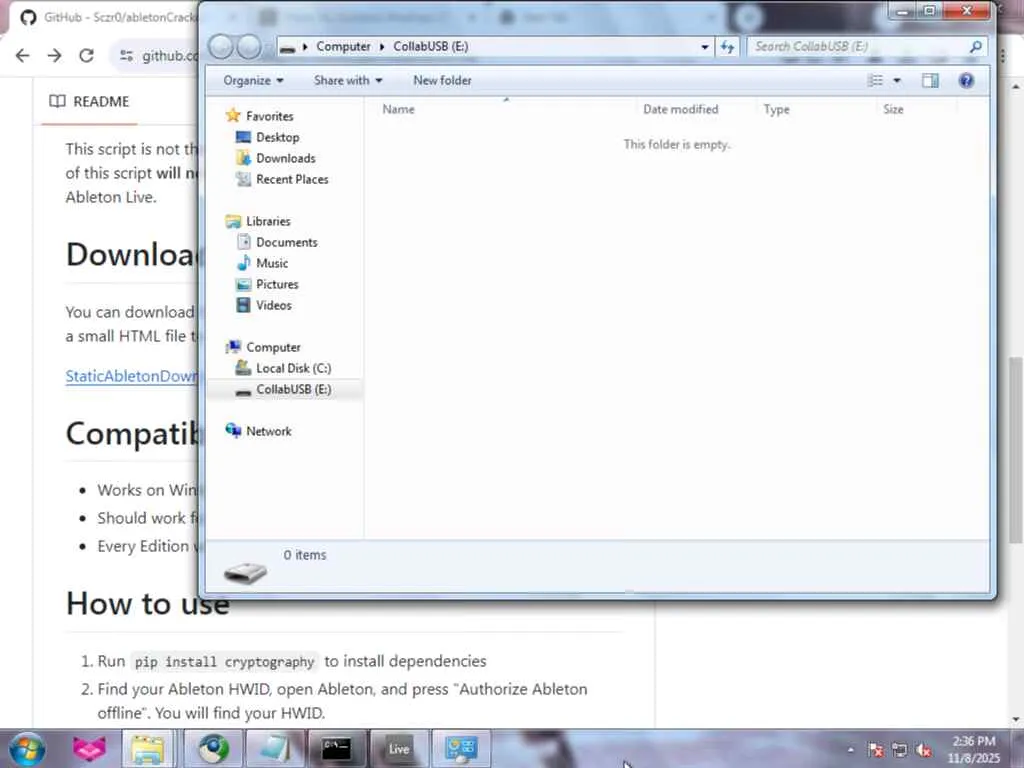Sort by the Name column header

click(x=398, y=109)
